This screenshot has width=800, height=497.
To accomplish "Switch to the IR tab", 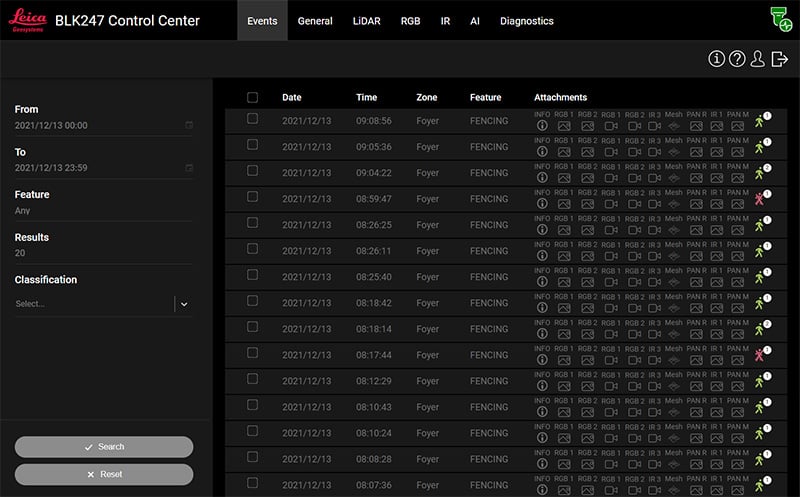I will [445, 21].
